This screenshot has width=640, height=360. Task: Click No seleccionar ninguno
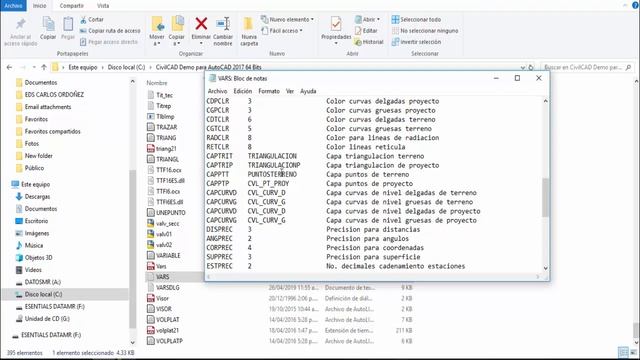(x=425, y=31)
